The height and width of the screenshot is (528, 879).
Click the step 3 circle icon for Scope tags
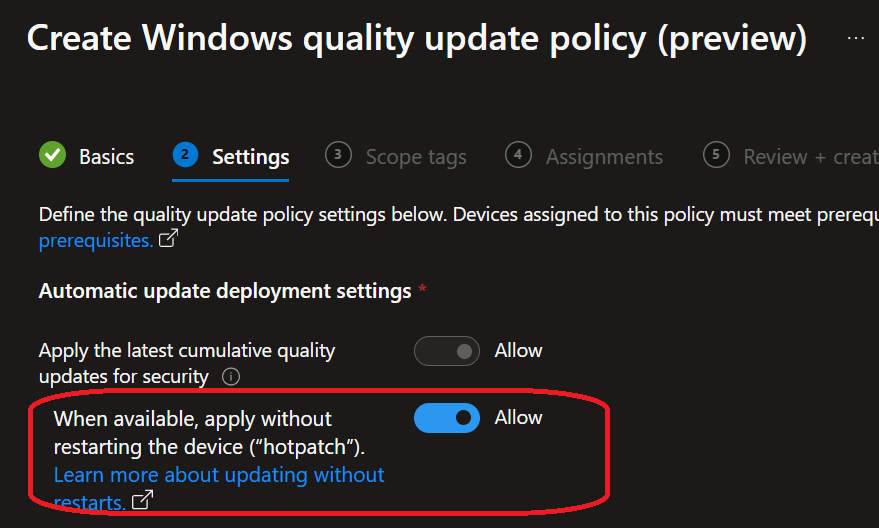[x=338, y=156]
